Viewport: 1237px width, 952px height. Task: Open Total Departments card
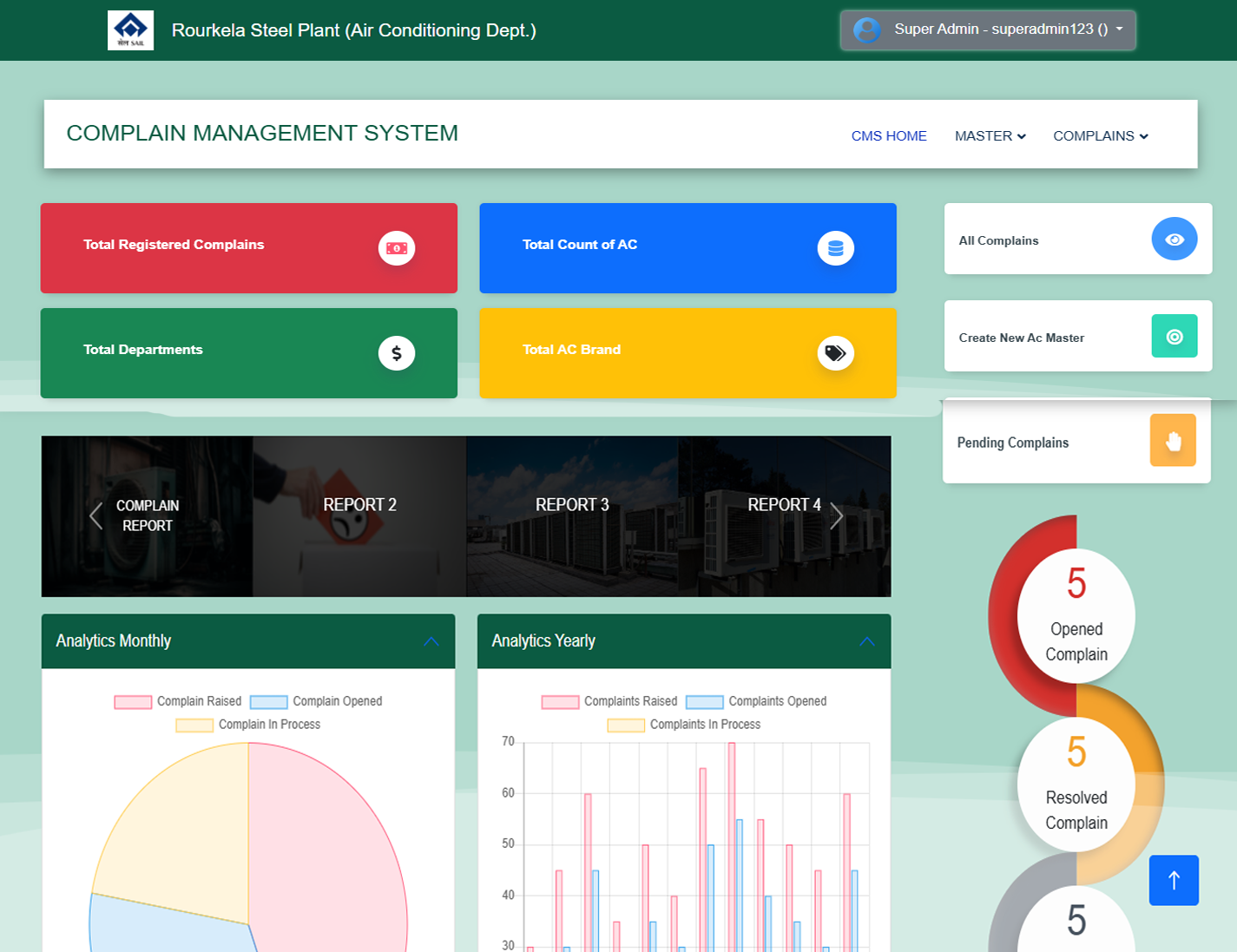[249, 353]
